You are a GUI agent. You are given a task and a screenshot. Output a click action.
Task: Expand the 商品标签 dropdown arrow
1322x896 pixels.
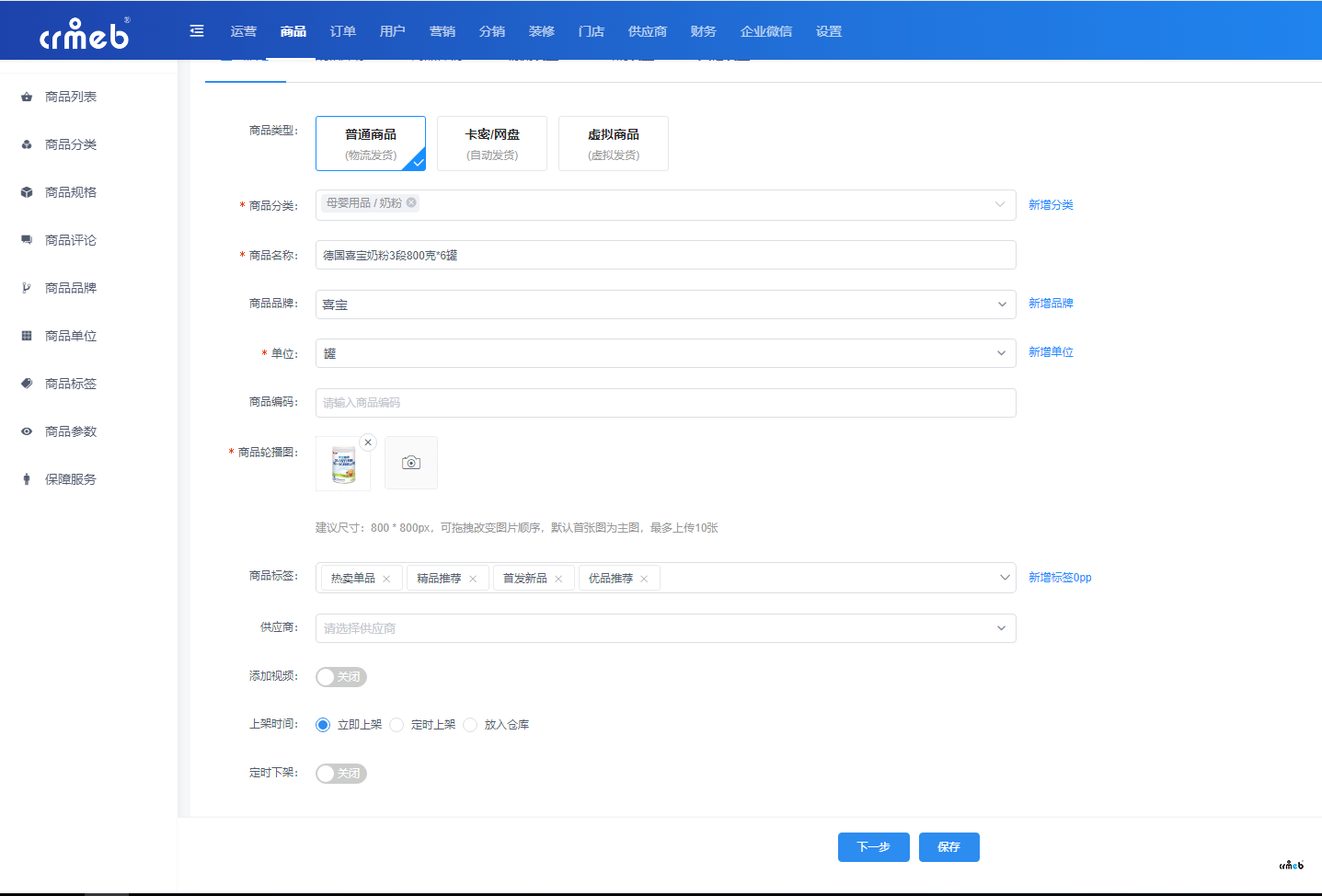[1005, 578]
